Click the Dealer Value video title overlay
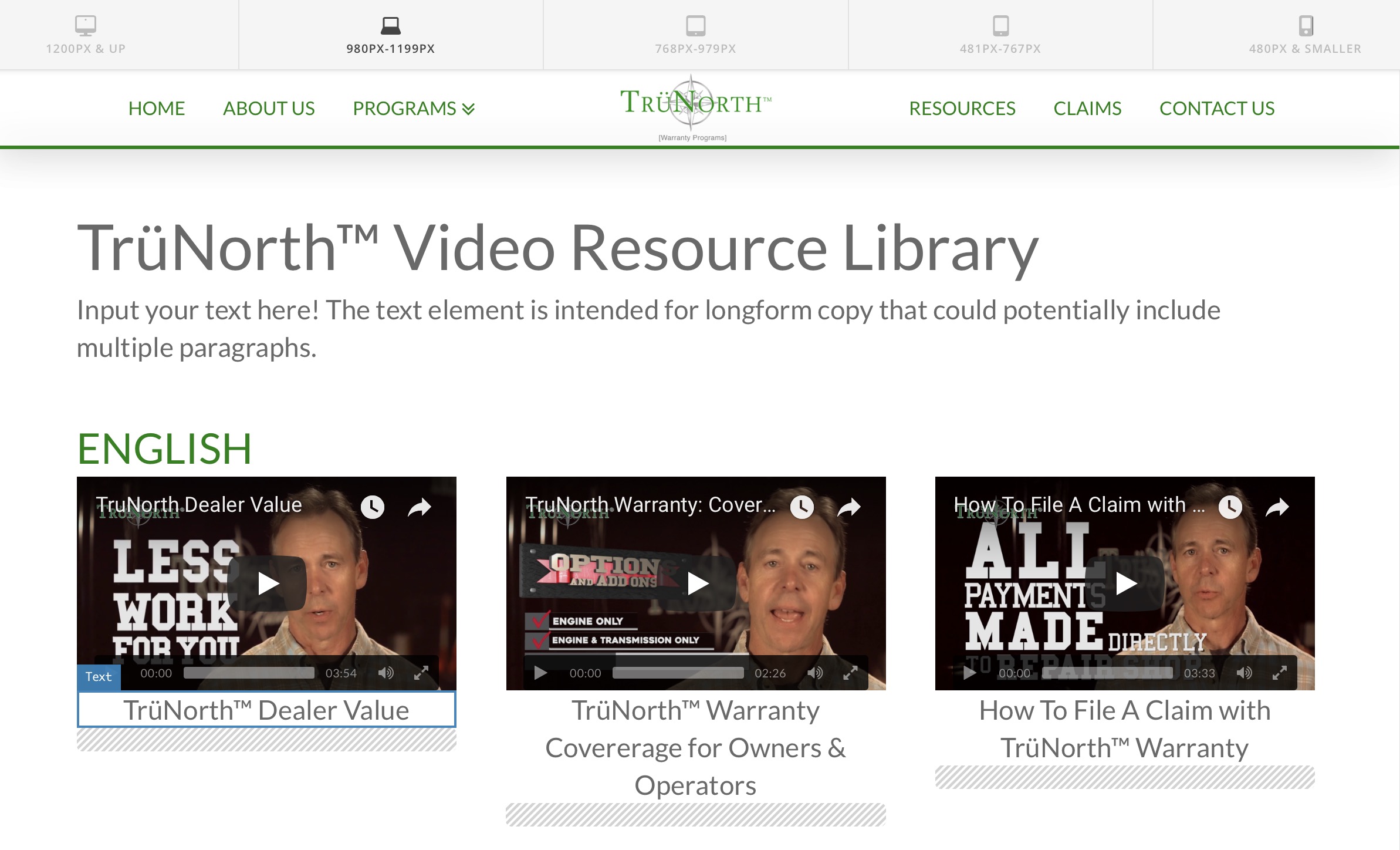Screen dimensions: 1400x850 (x=199, y=505)
